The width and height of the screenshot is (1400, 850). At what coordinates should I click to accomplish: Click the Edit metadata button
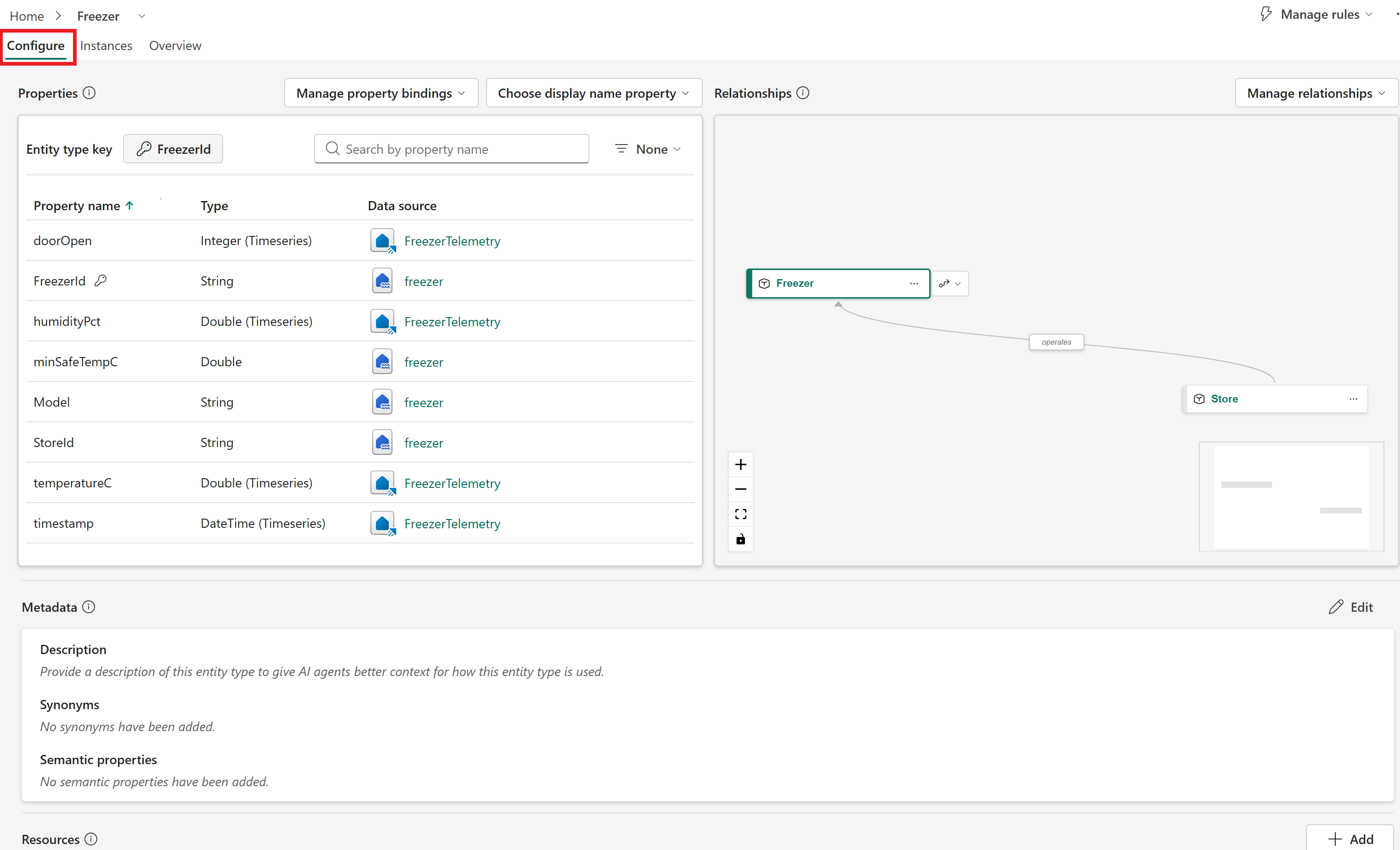1350,607
